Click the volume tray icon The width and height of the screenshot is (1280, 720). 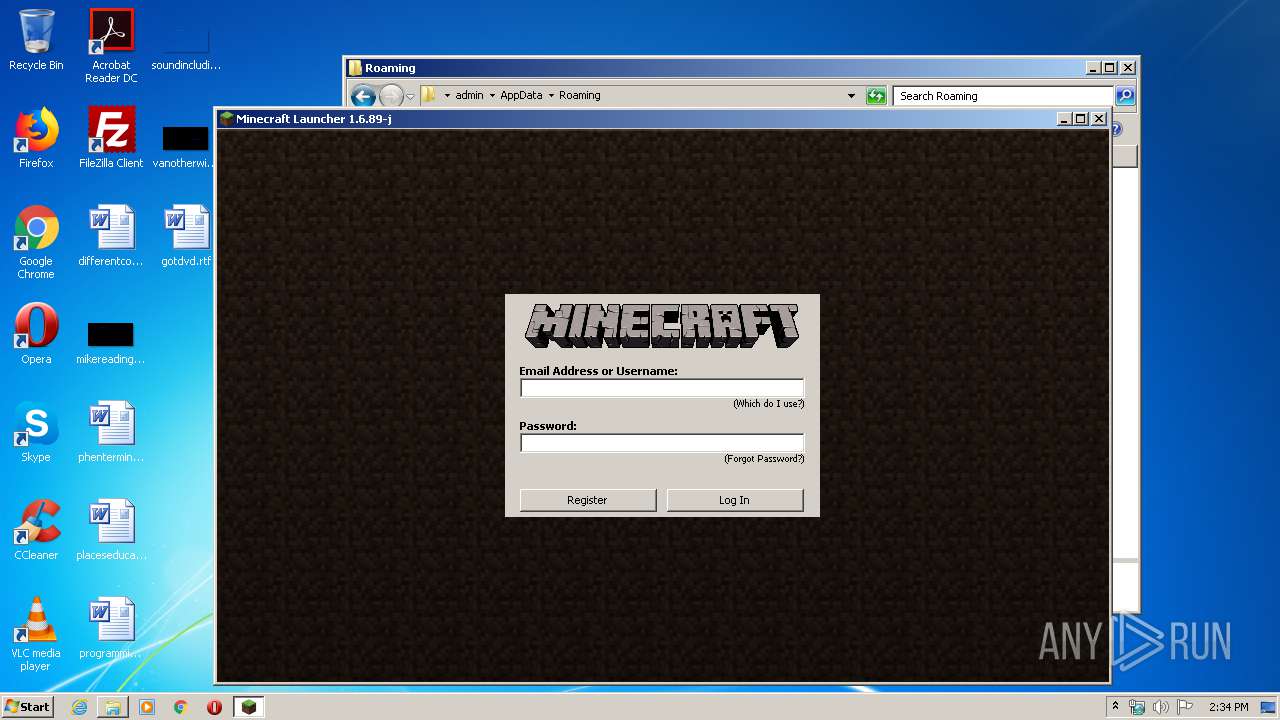1161,707
